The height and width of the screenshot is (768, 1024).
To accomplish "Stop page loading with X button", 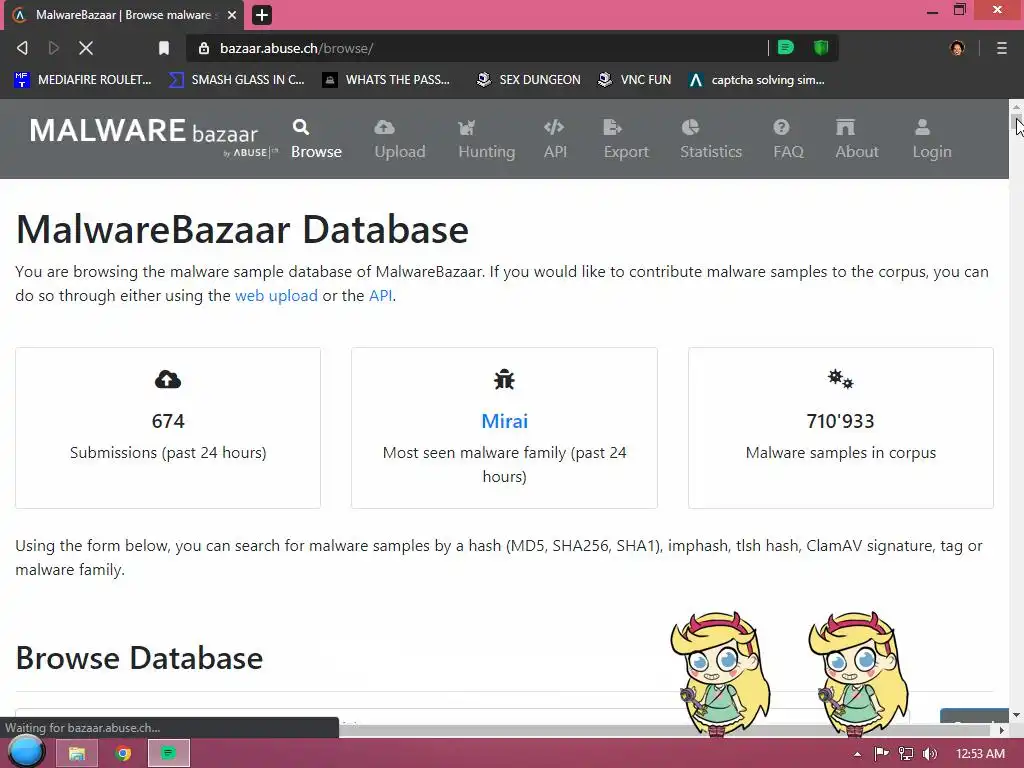I will (x=86, y=48).
